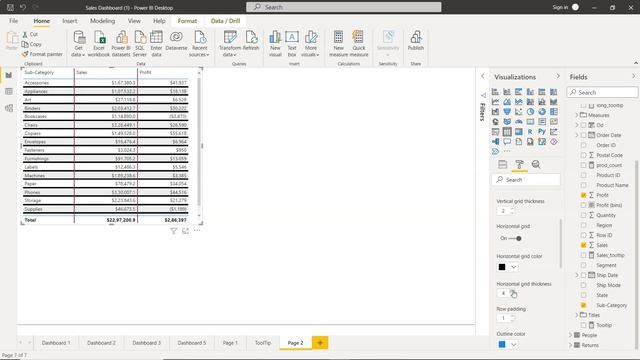The width and height of the screenshot is (640, 360).
Task: Select the stacked bar chart visual
Action: [495, 92]
